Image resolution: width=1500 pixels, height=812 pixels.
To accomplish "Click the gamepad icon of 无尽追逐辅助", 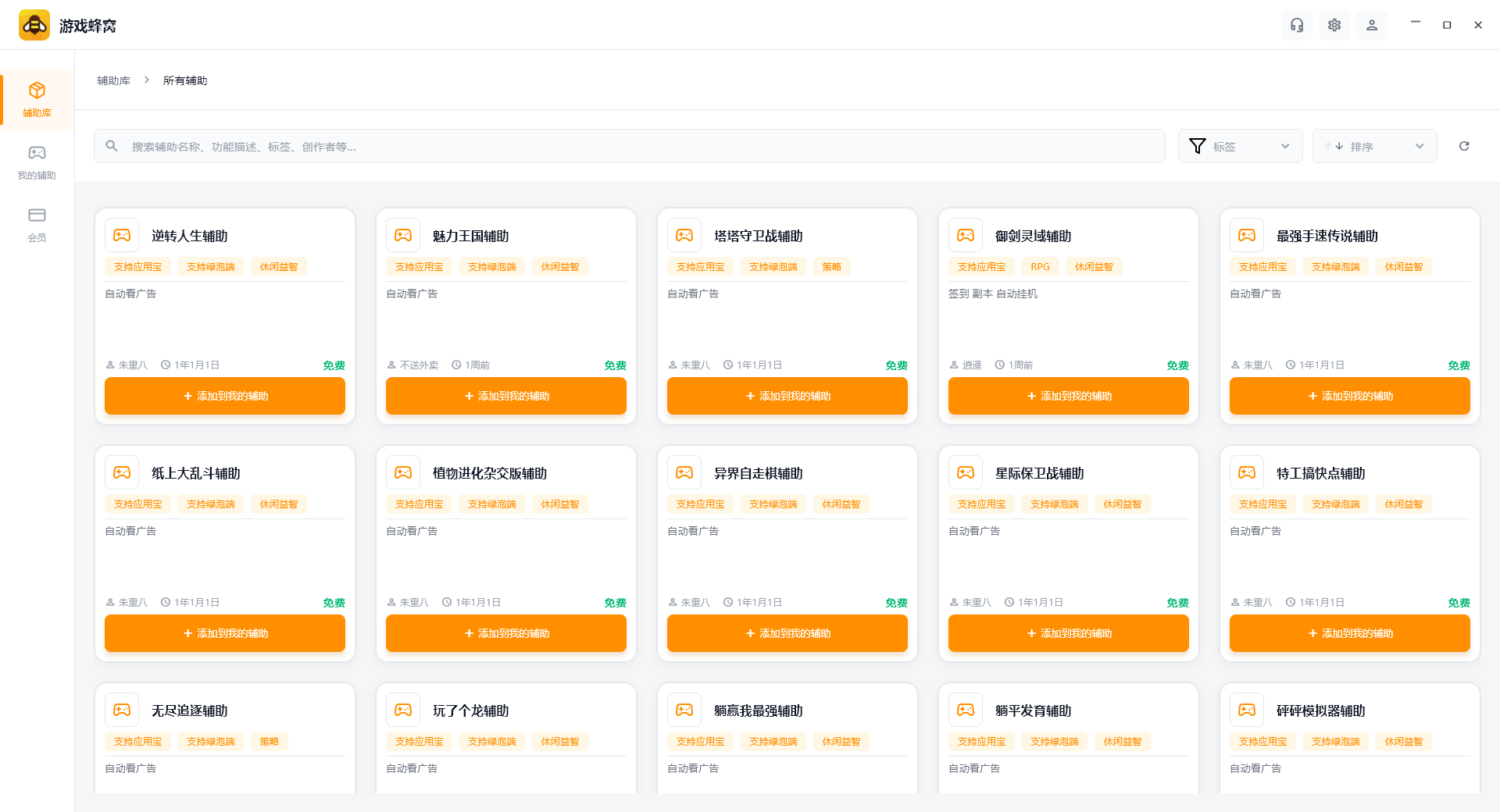I will tap(122, 710).
